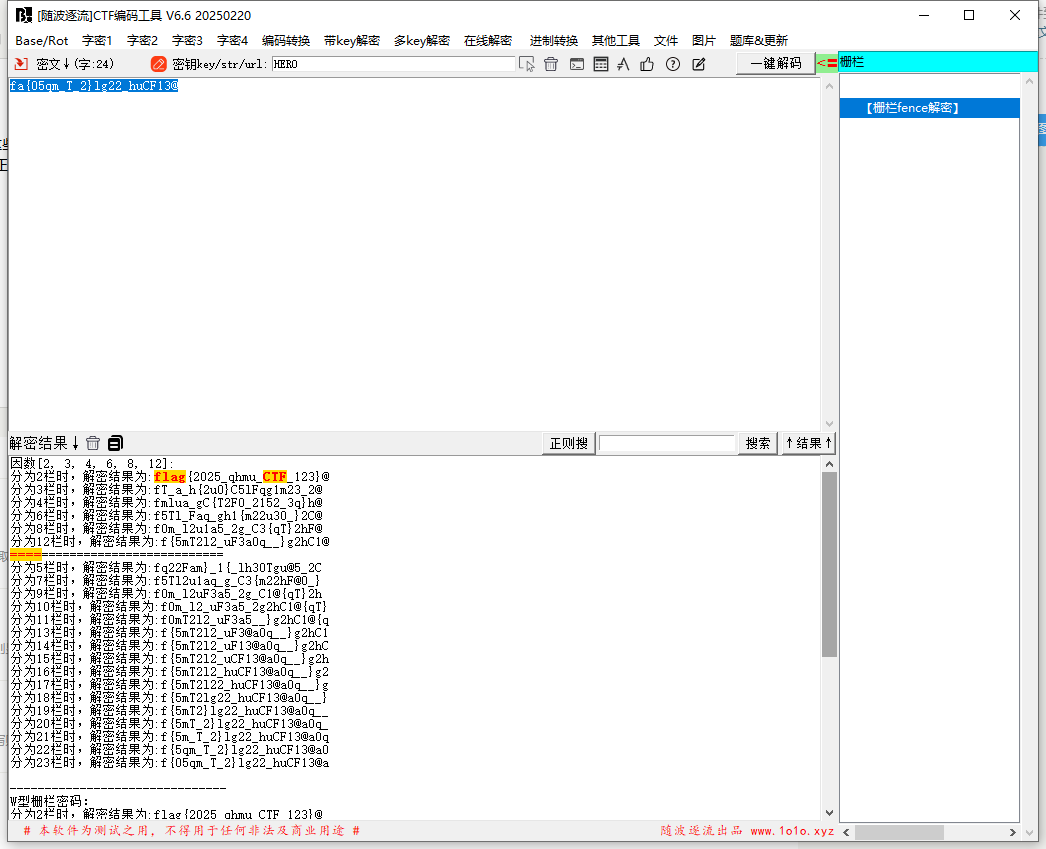Click the ↑结果↑ button
The image size is (1046, 849).
click(x=808, y=443)
